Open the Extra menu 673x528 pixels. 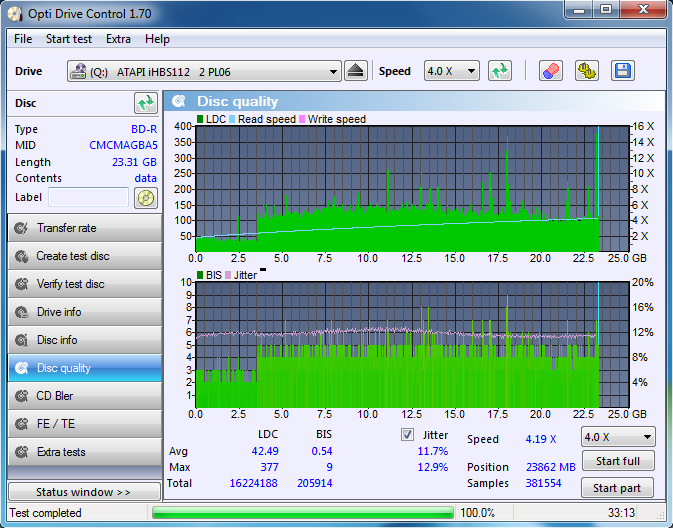point(118,39)
